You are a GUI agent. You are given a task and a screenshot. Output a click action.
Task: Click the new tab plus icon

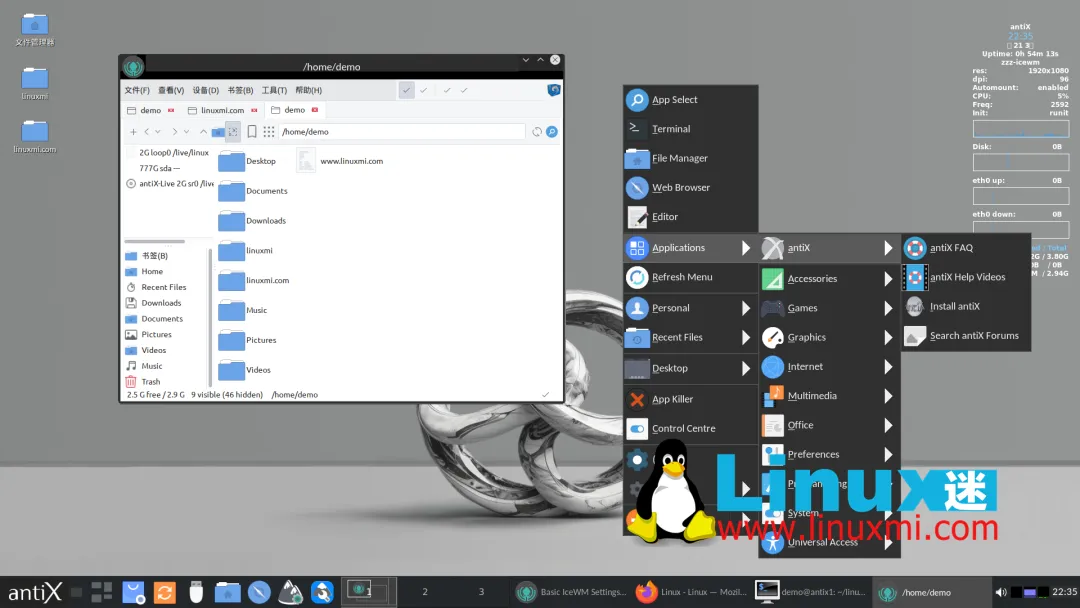pyautogui.click(x=133, y=132)
